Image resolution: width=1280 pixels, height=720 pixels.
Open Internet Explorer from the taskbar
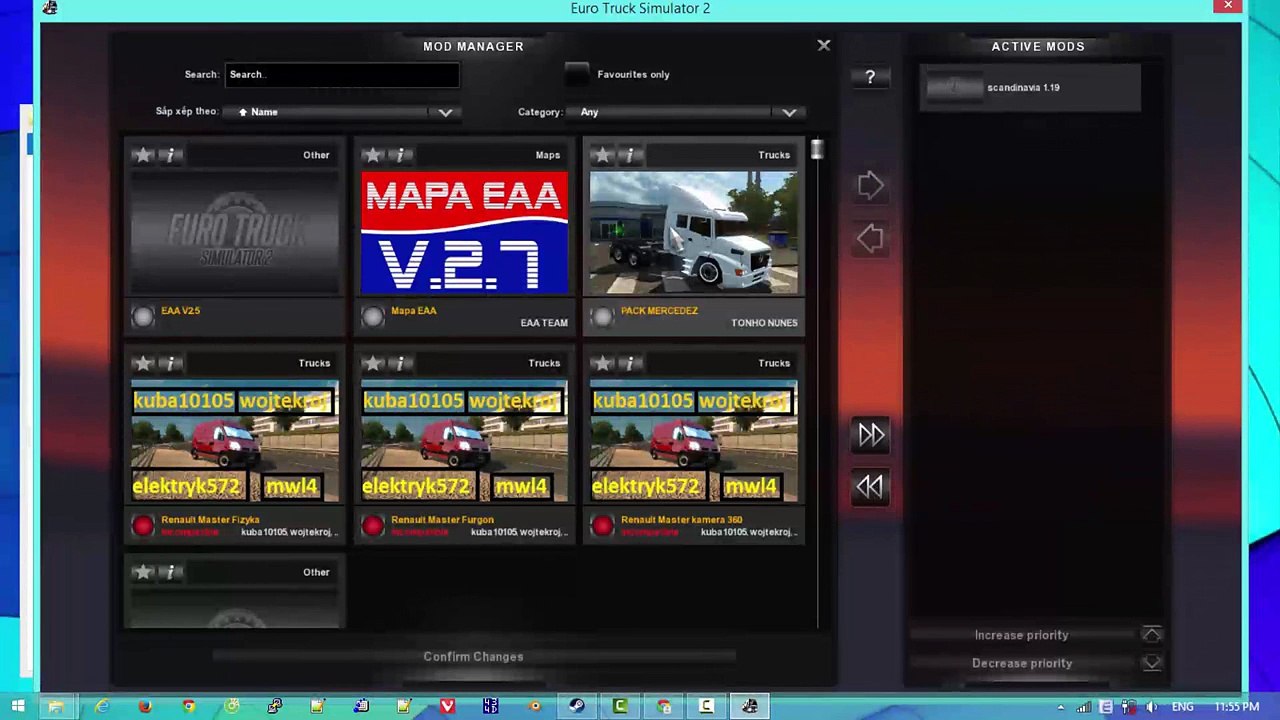point(101,706)
